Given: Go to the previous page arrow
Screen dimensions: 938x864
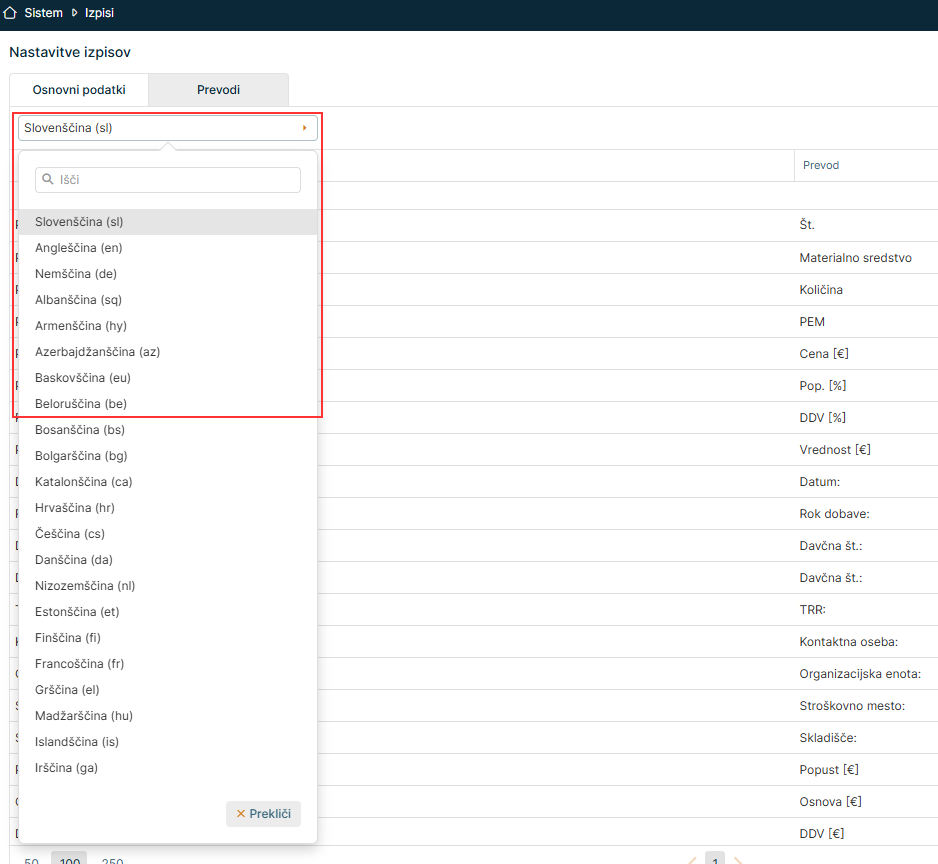Looking at the screenshot, I should (x=691, y=860).
